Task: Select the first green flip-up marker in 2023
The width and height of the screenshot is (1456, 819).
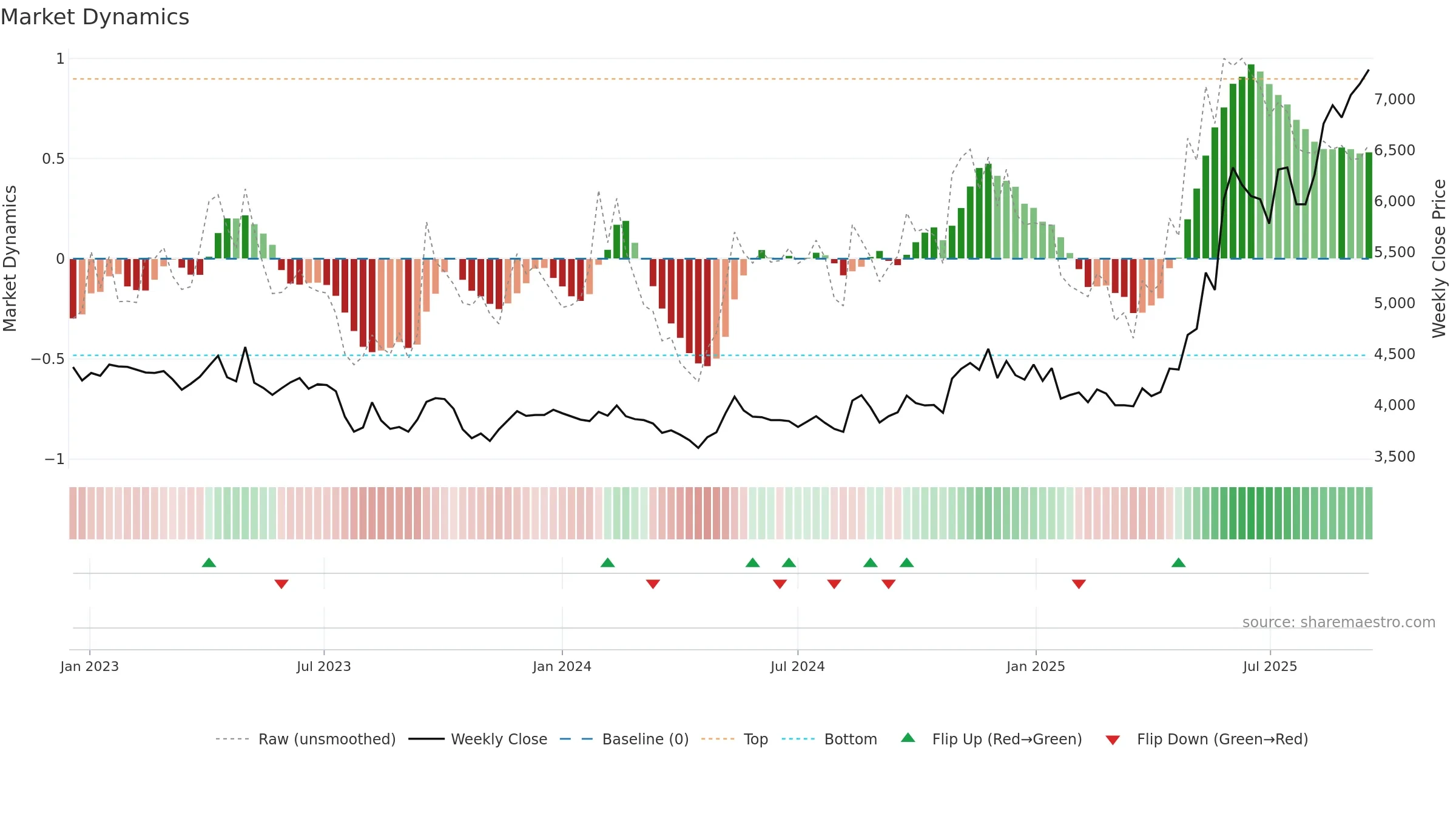Action: click(209, 562)
